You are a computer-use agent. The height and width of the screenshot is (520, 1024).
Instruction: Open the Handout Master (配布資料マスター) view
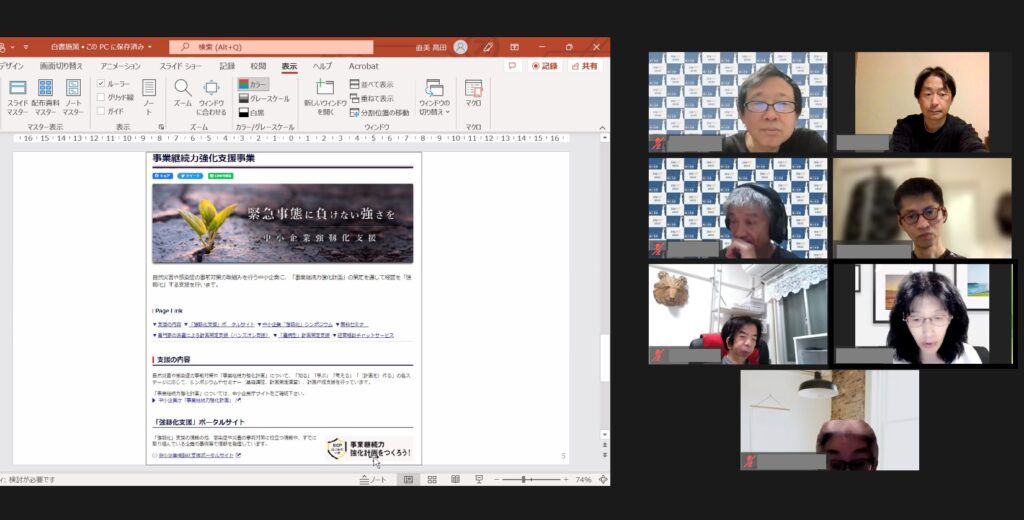tap(45, 97)
